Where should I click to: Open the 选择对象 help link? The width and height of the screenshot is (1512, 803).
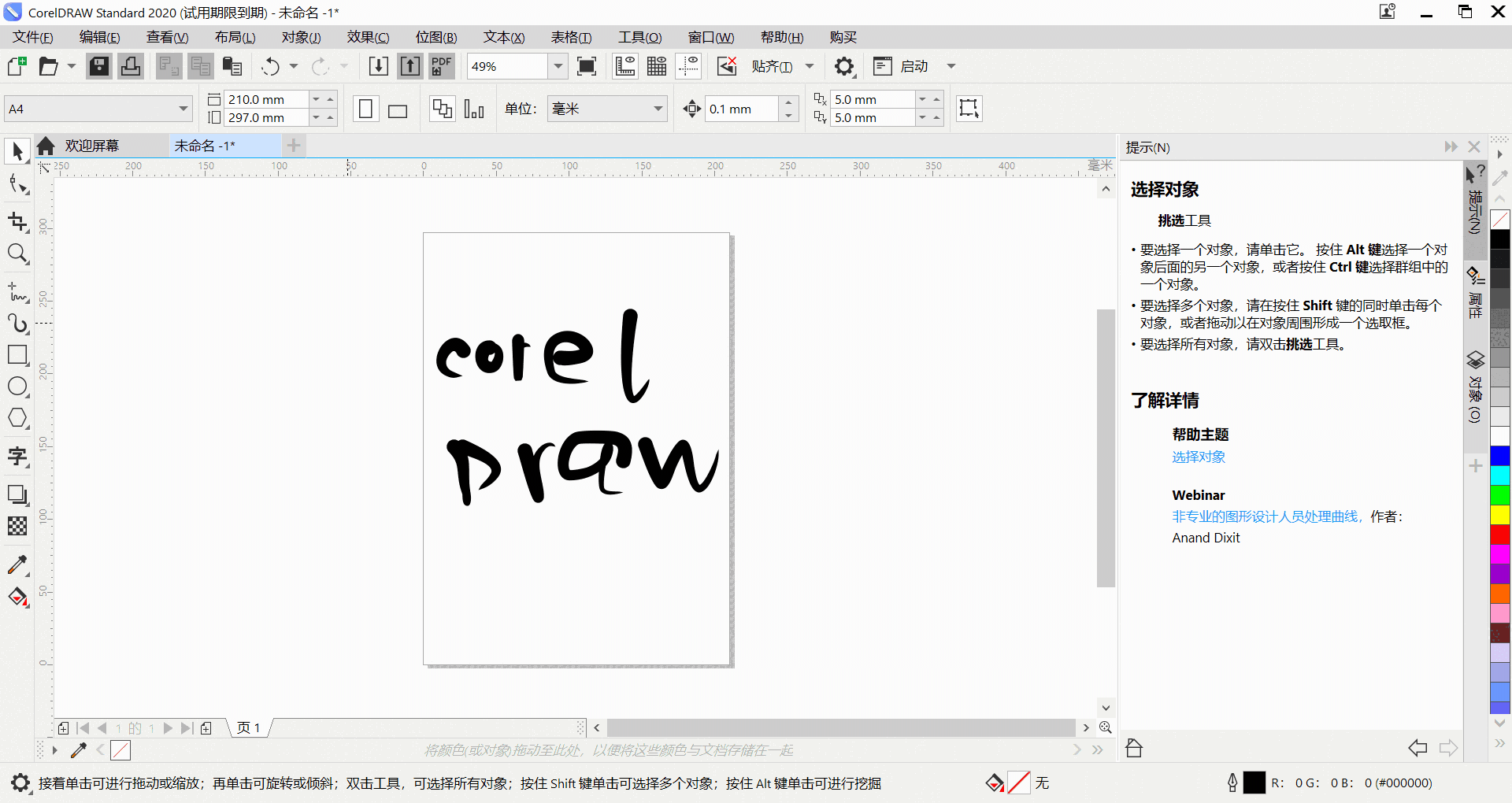click(x=1198, y=457)
